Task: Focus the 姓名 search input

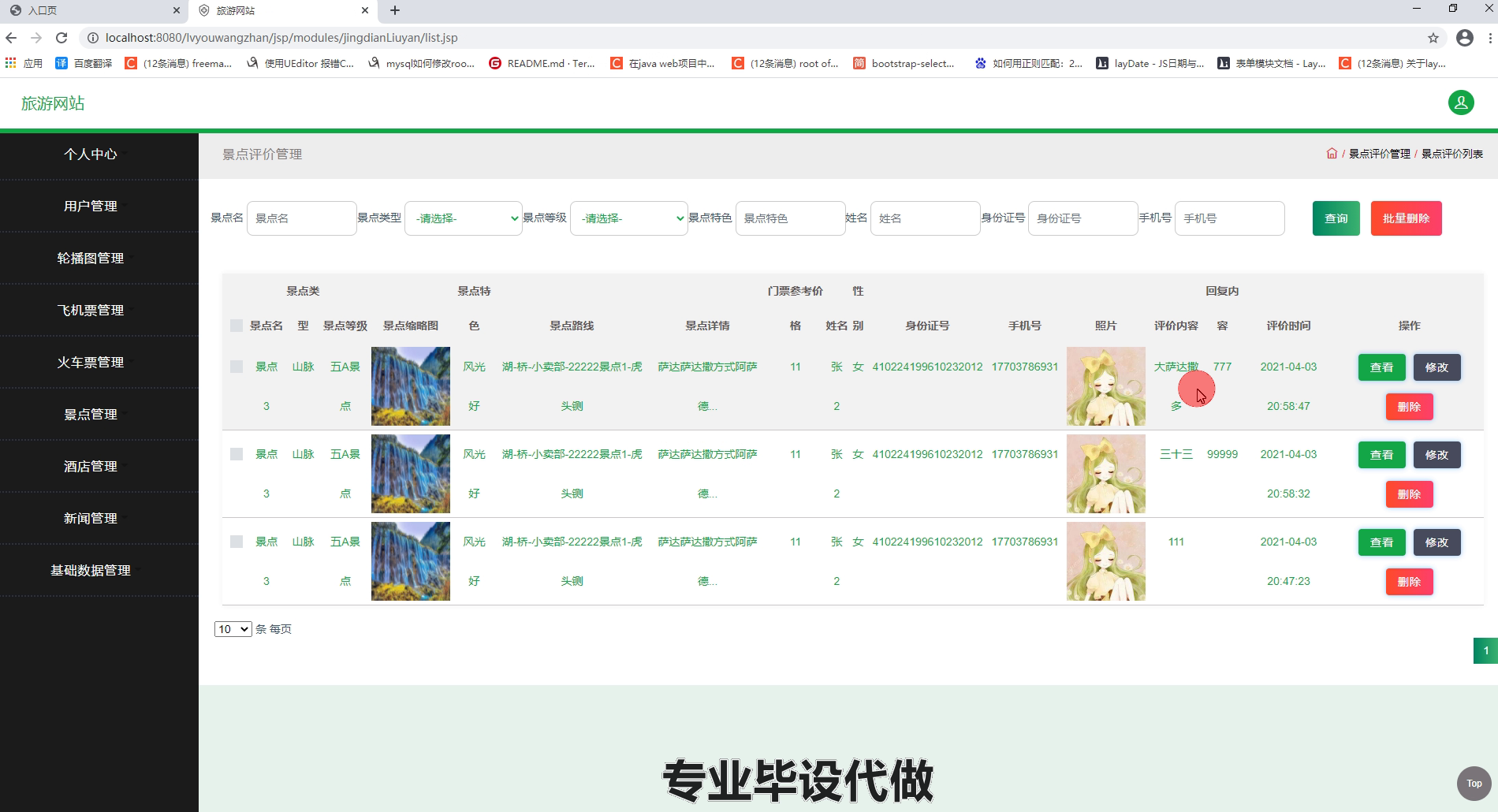Action: tap(925, 218)
